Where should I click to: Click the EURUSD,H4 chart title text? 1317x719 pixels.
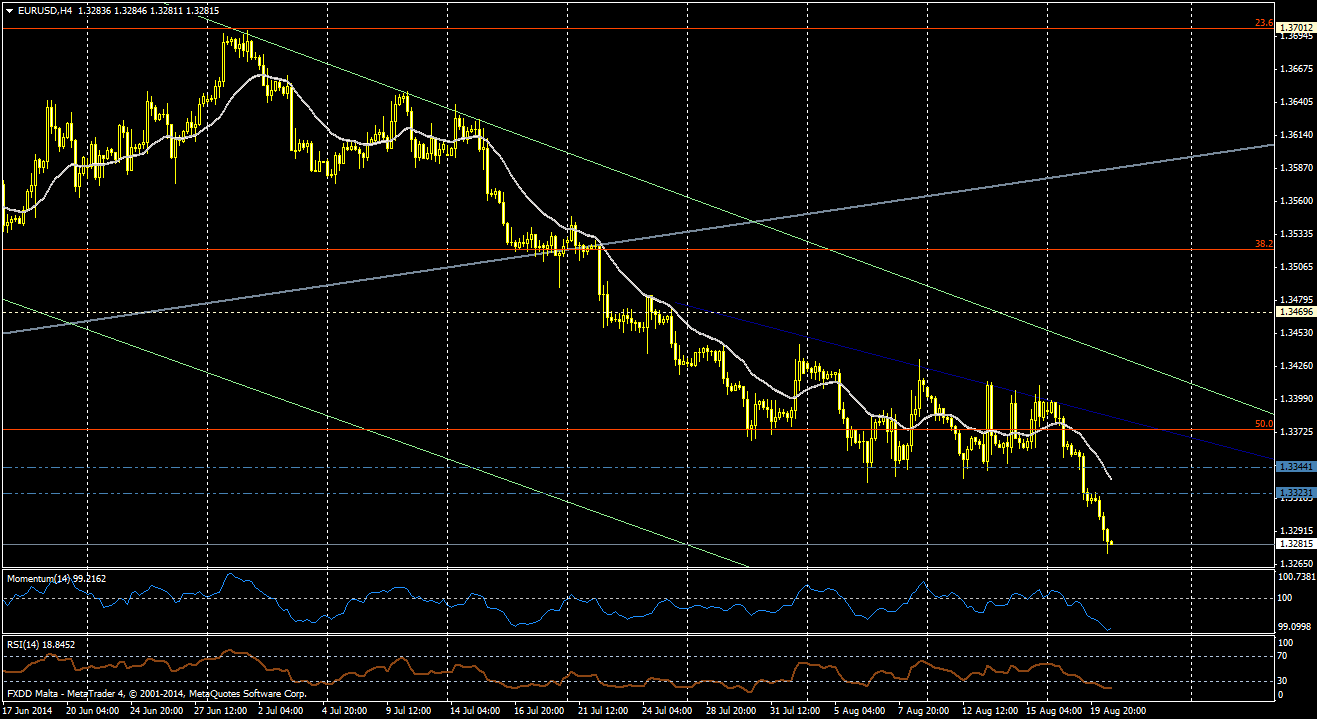pos(44,11)
